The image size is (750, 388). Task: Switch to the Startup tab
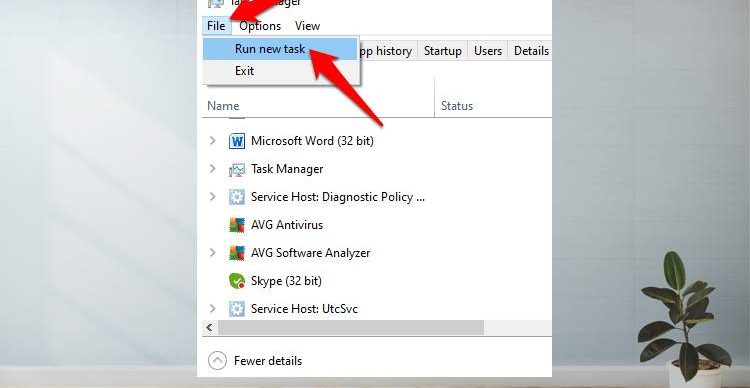(442, 51)
